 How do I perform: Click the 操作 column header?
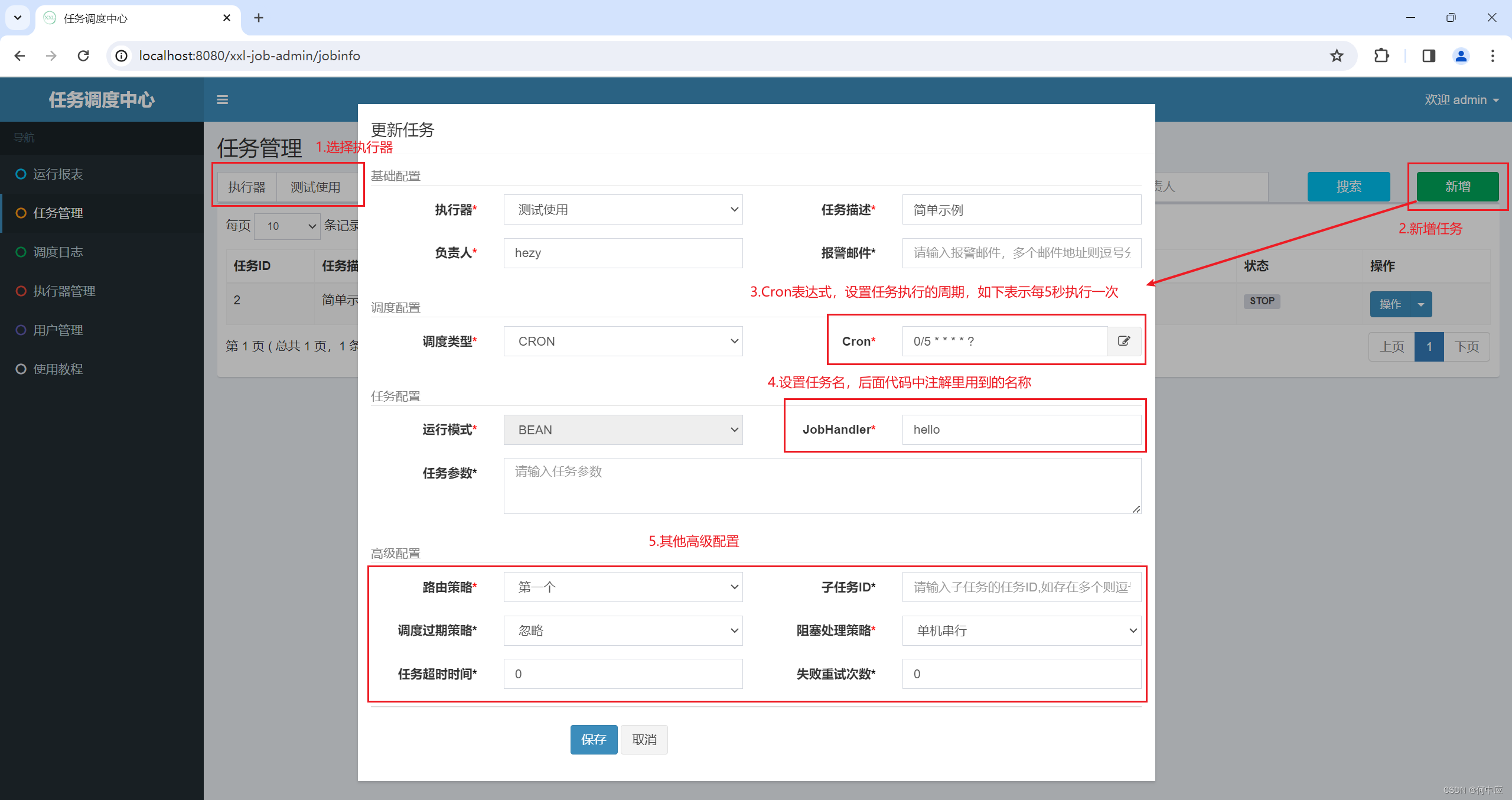click(1383, 266)
